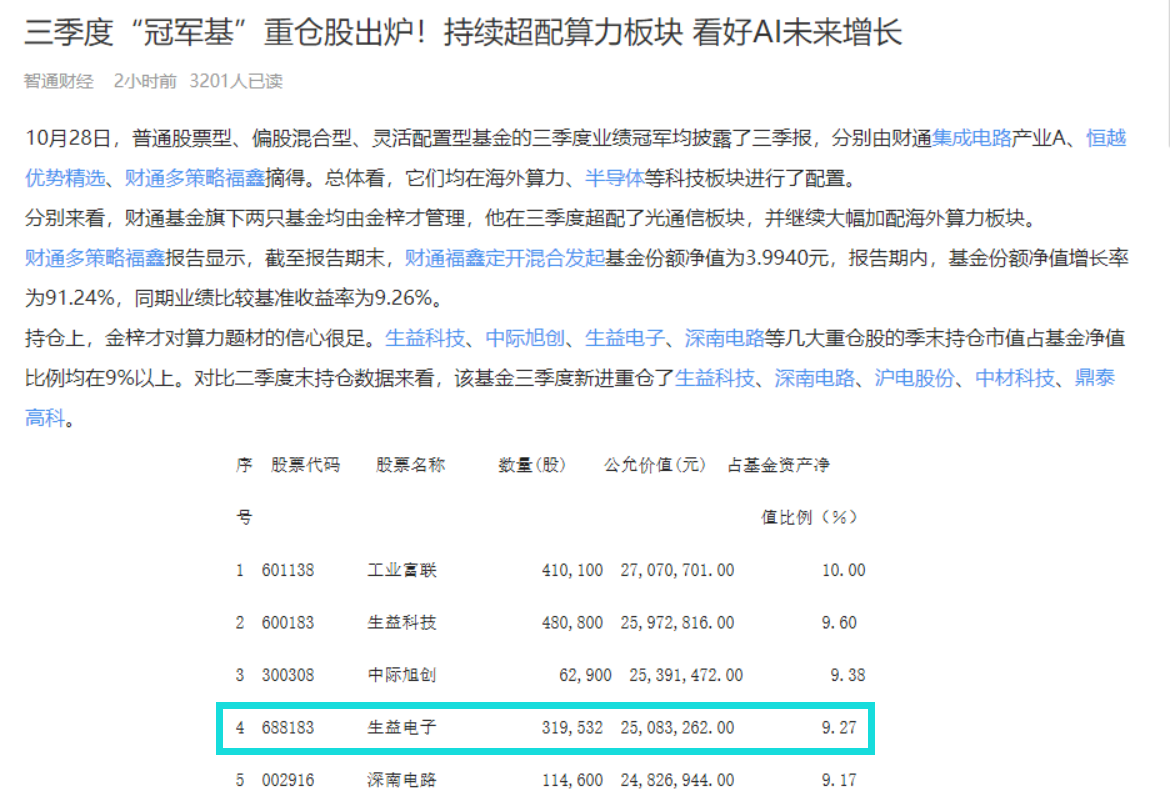Click the 数量(股) column header

[x=532, y=466]
